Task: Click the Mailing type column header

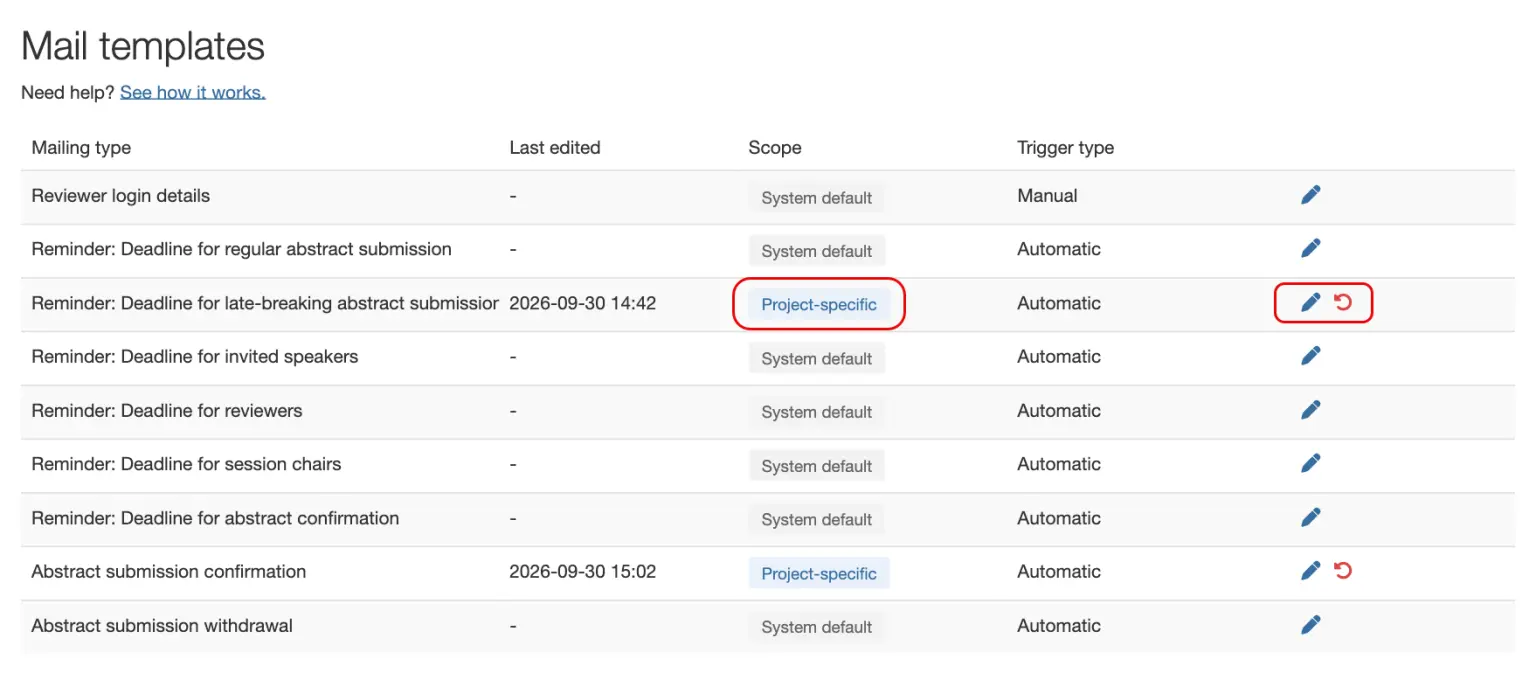Action: click(81, 147)
